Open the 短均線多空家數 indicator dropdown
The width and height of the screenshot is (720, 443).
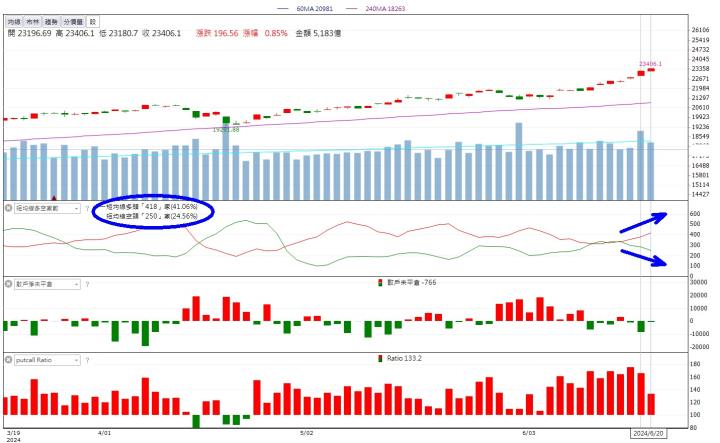click(47, 208)
